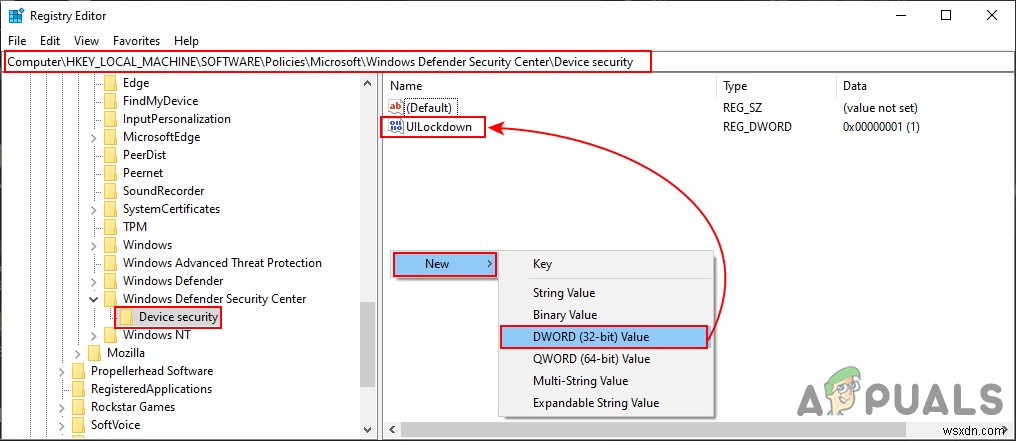The height and width of the screenshot is (441, 1016).
Task: Select the Windows Defender folder icon
Action: pos(110,281)
